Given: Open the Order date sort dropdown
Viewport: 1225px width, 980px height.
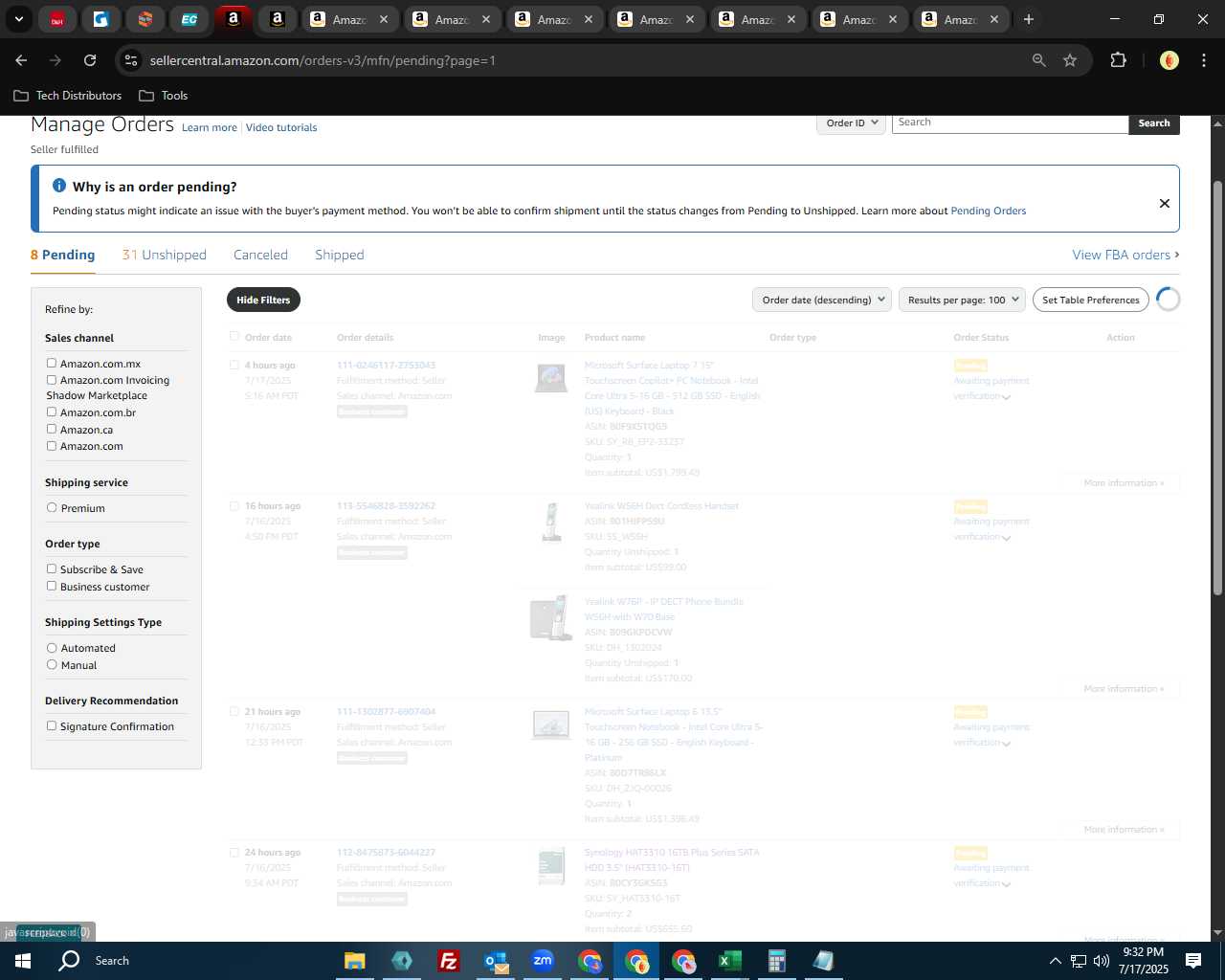Looking at the screenshot, I should [821, 300].
